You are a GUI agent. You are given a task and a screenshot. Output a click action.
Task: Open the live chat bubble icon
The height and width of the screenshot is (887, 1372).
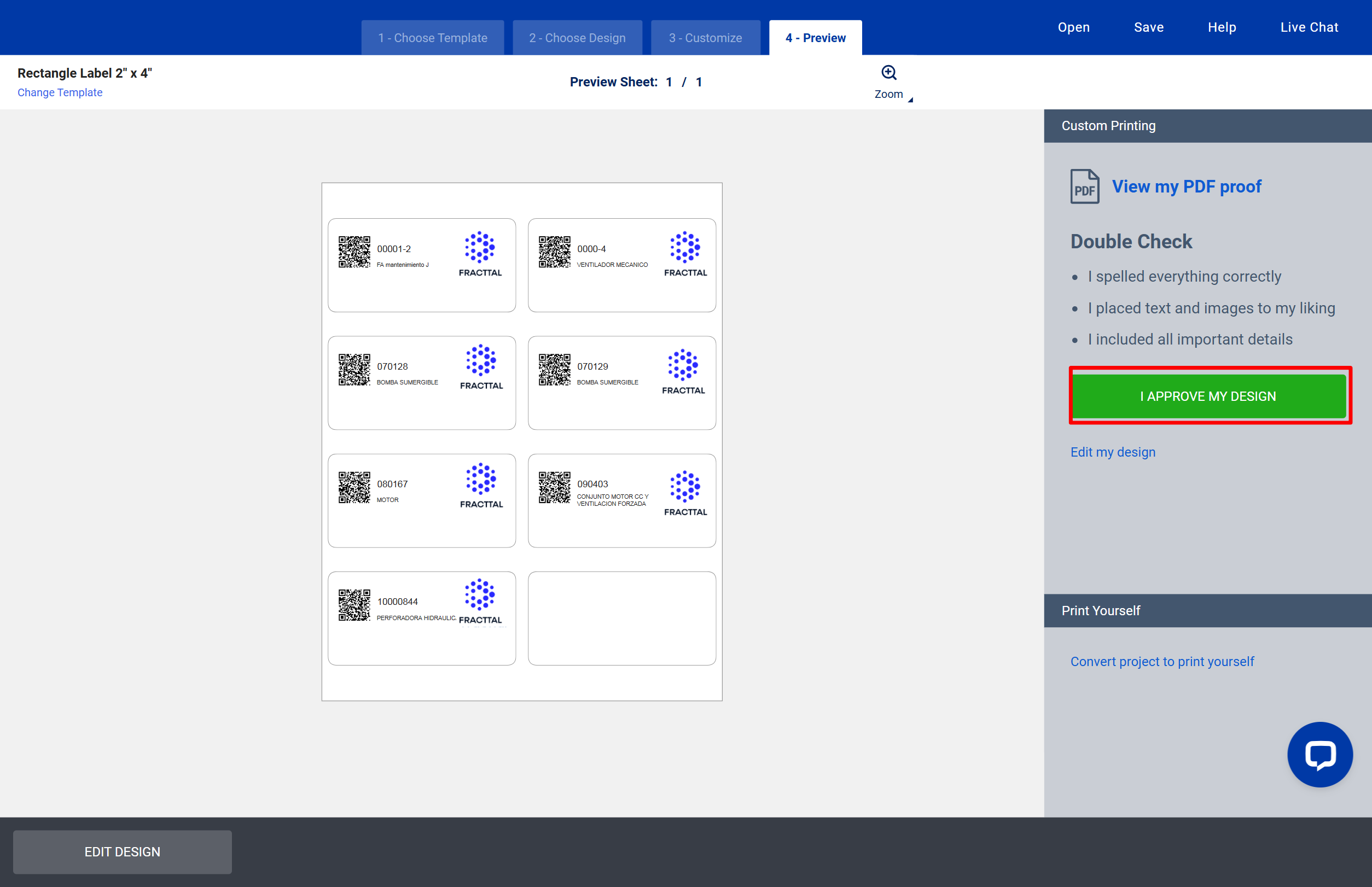[x=1319, y=754]
